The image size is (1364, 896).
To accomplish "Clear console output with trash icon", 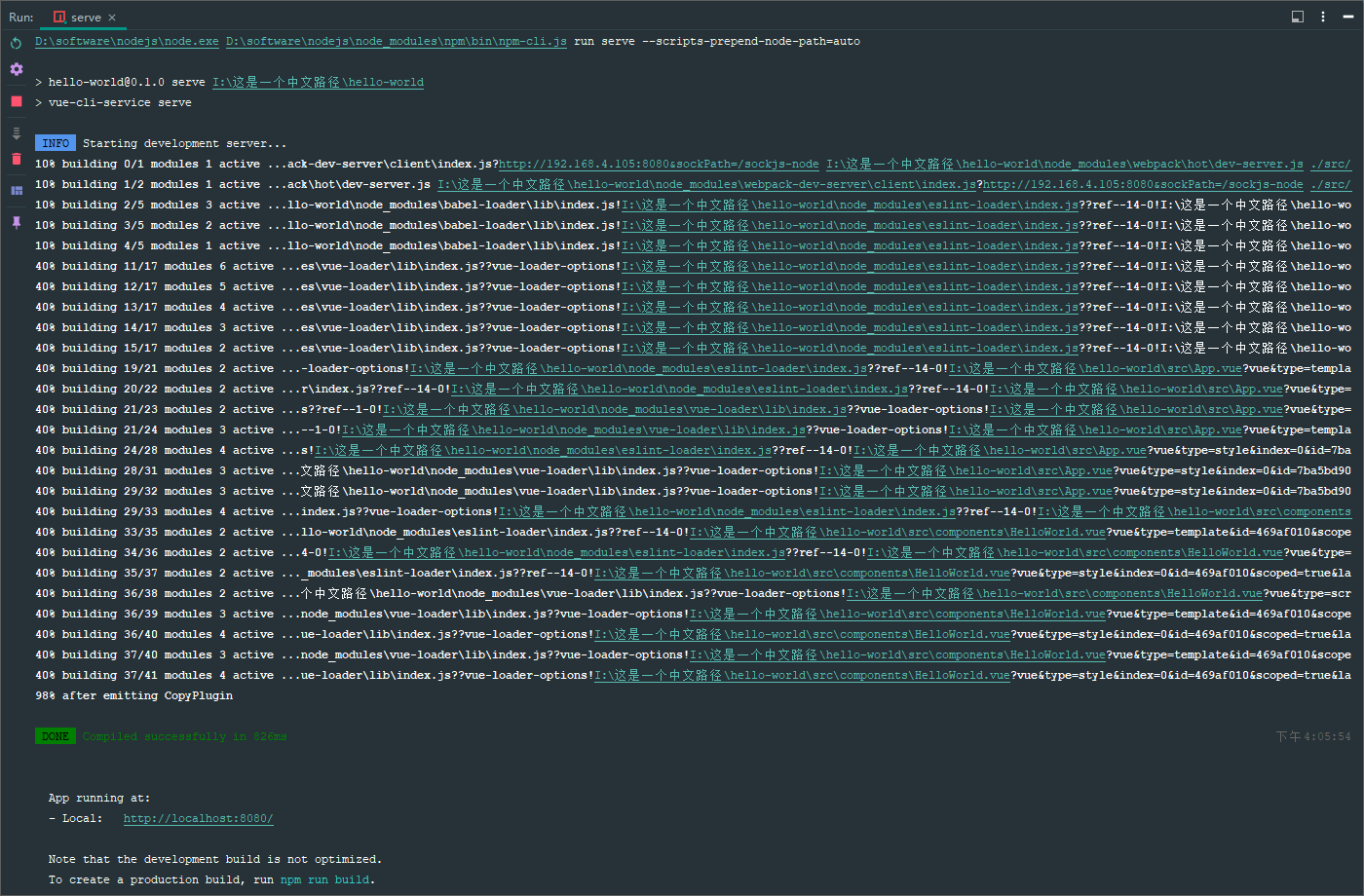I will [16, 159].
